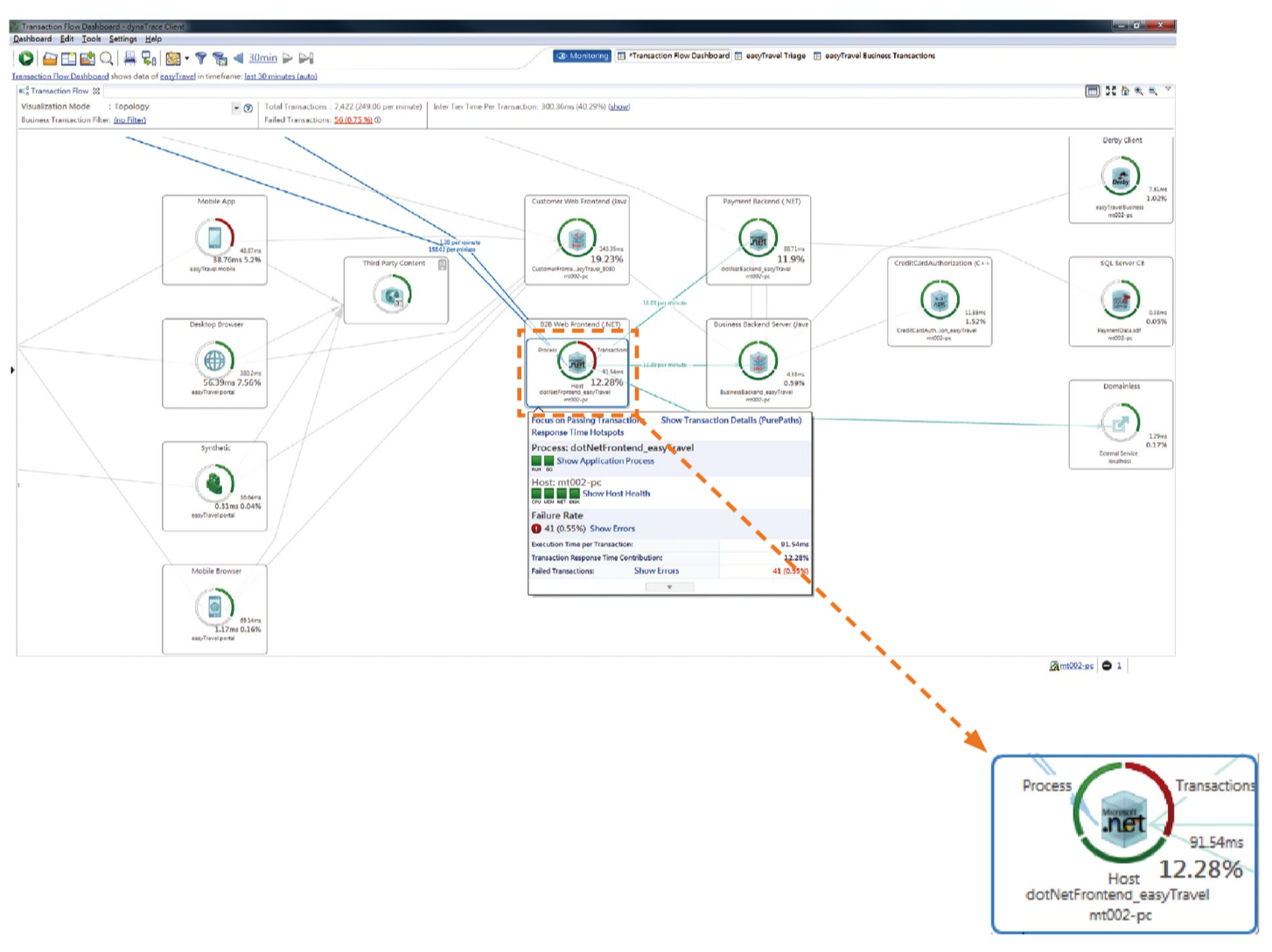Step the timeframe back with the left arrow
This screenshot has height=952, width=1272.
(x=238, y=59)
